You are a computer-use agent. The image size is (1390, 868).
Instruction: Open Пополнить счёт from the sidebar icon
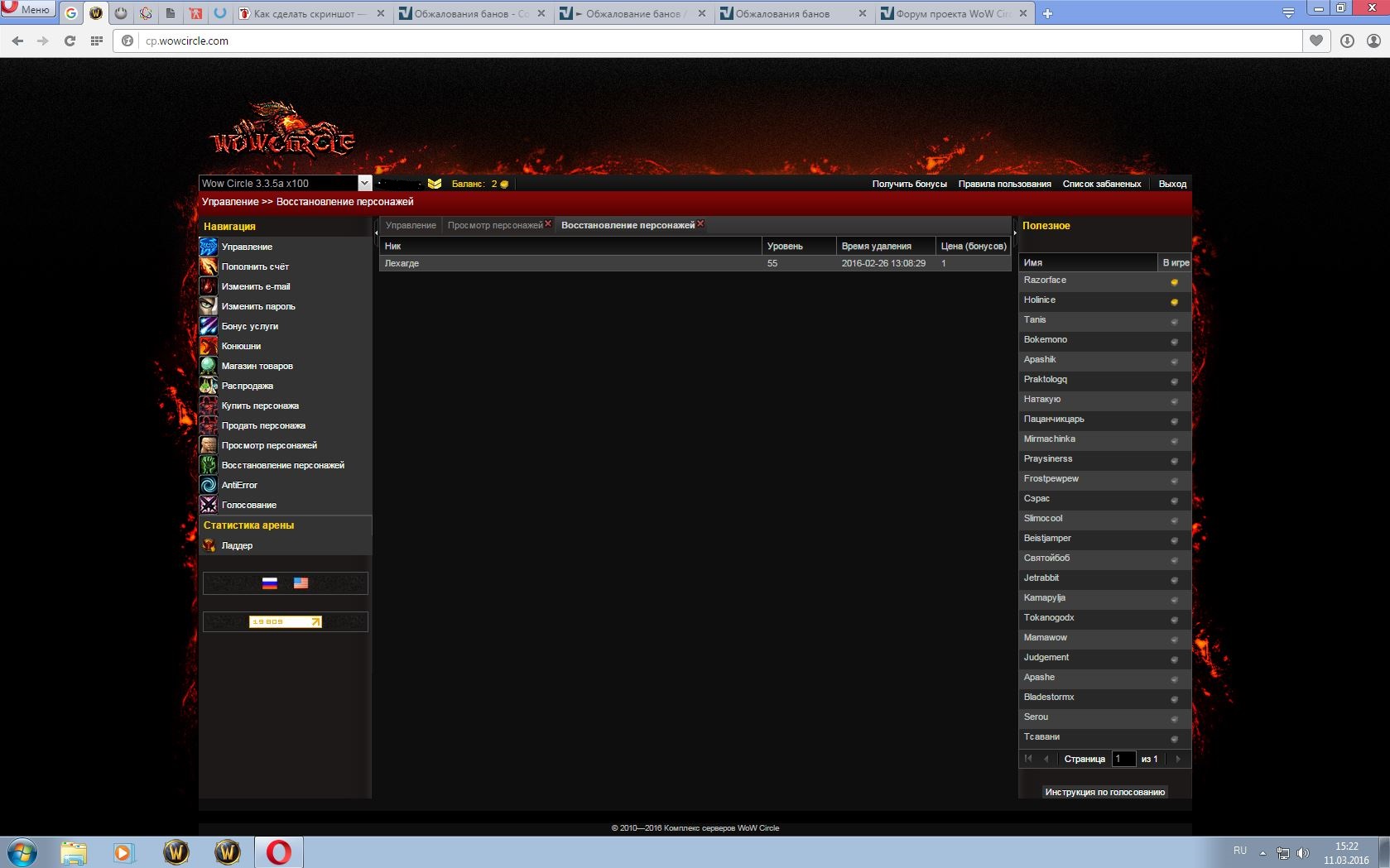(x=209, y=266)
